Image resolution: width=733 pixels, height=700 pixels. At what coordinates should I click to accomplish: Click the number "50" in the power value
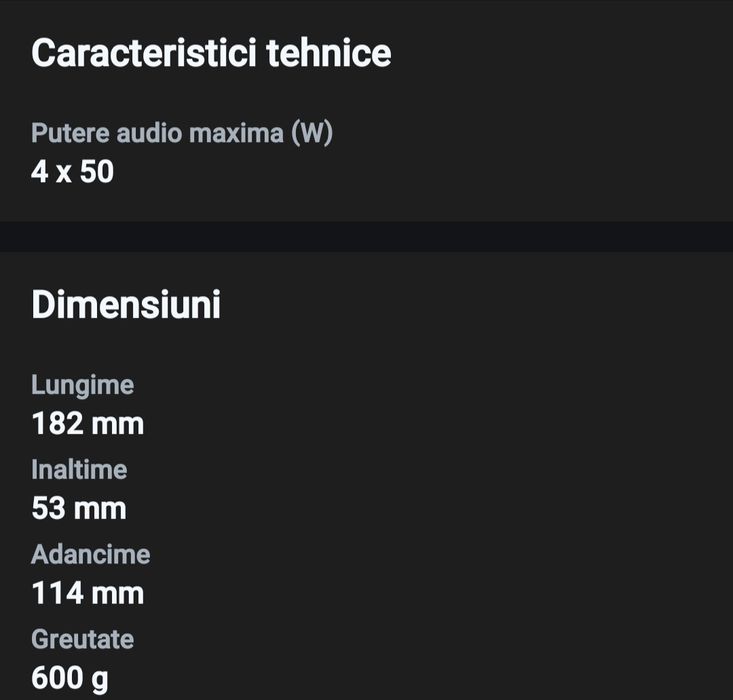[x=97, y=172]
